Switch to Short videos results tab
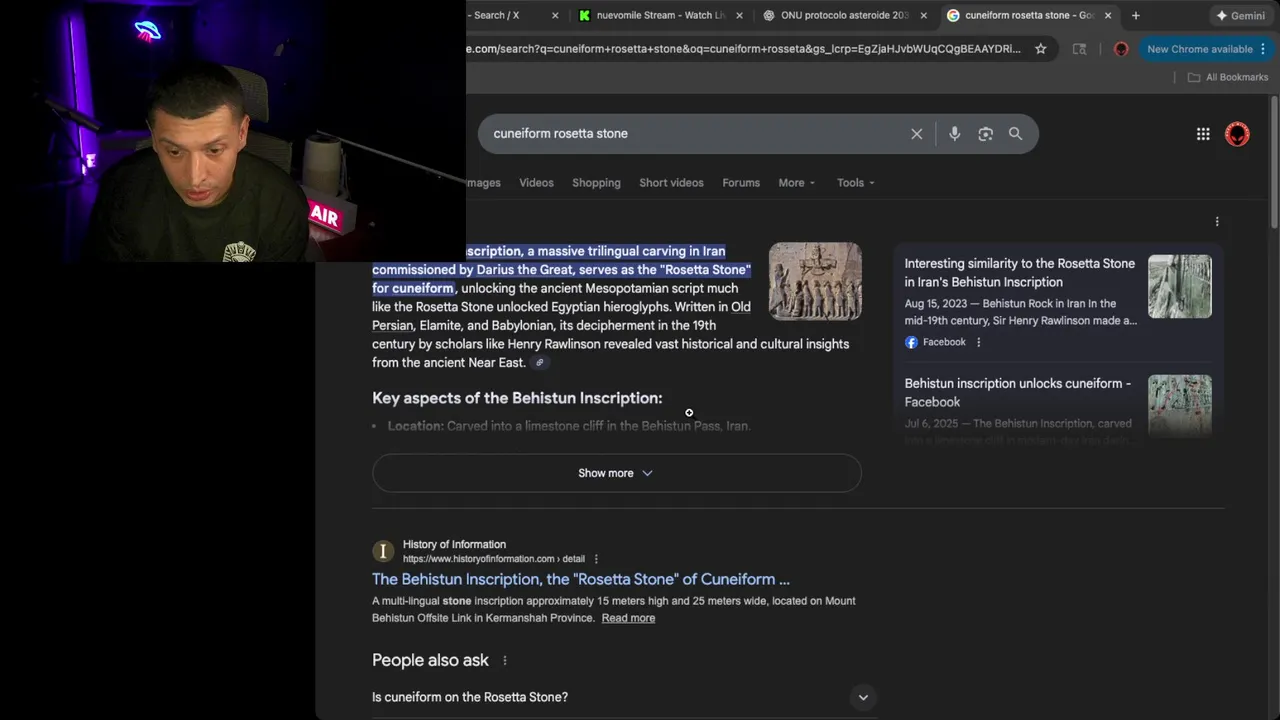 pos(671,183)
